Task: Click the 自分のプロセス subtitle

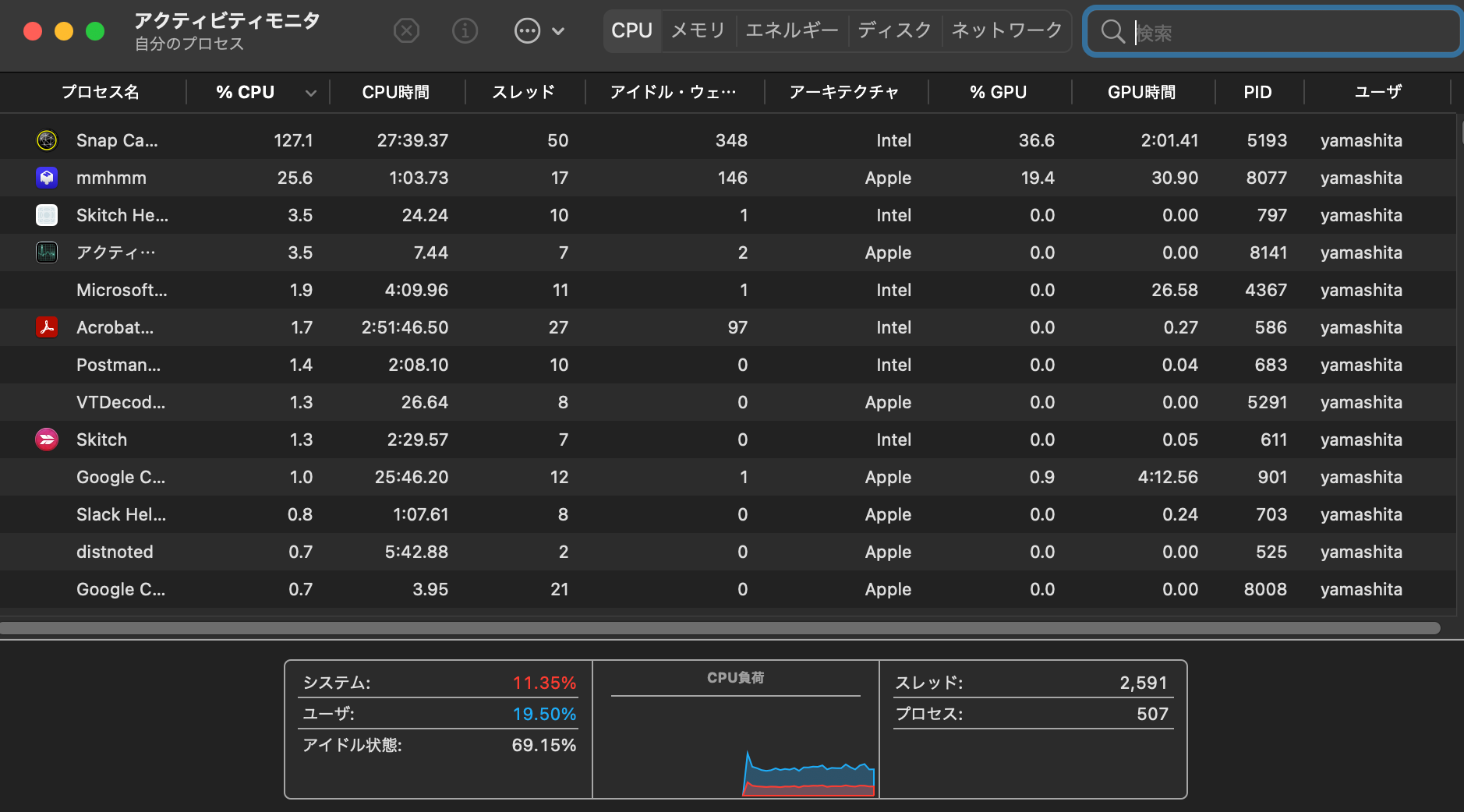Action: [189, 44]
